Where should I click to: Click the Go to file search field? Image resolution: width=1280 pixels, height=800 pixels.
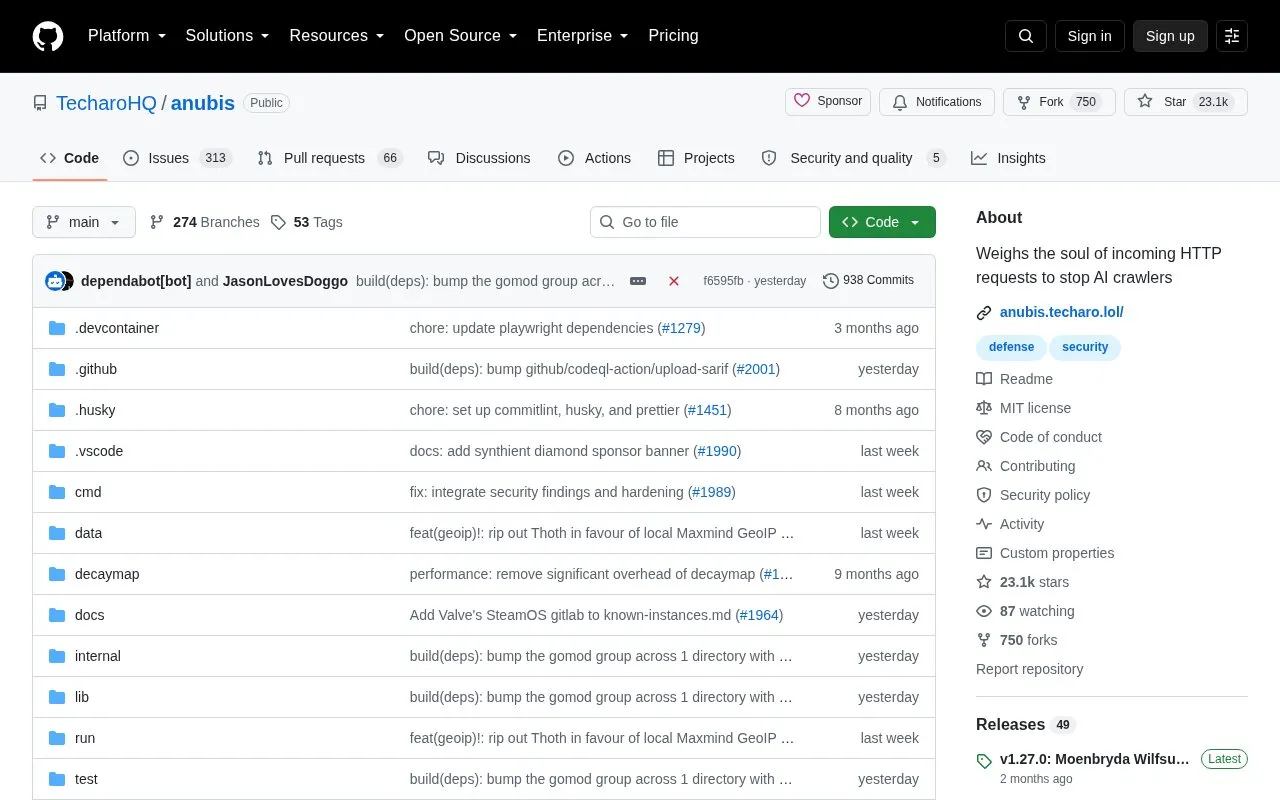(705, 222)
